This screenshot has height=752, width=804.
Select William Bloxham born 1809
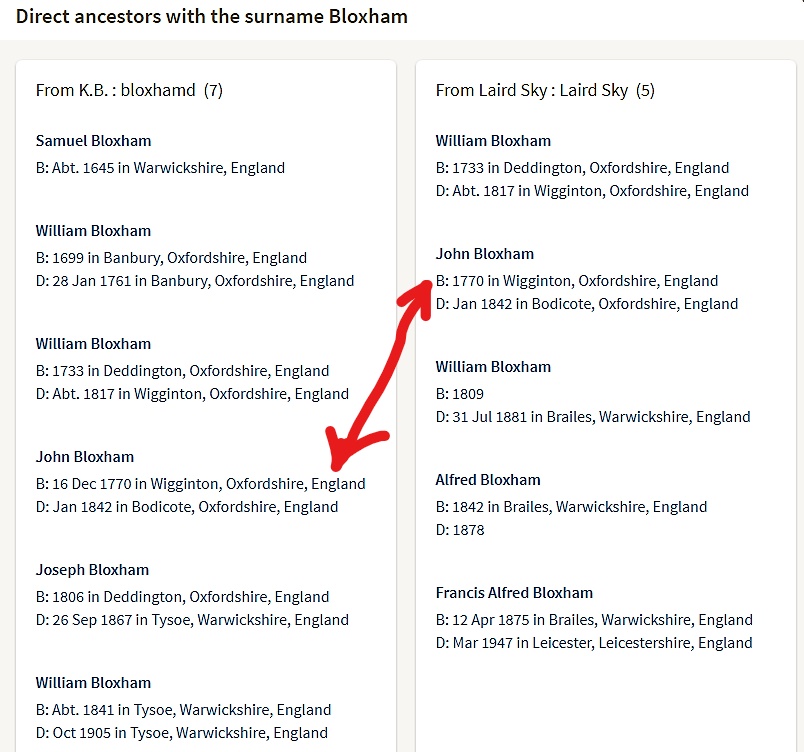click(x=493, y=367)
